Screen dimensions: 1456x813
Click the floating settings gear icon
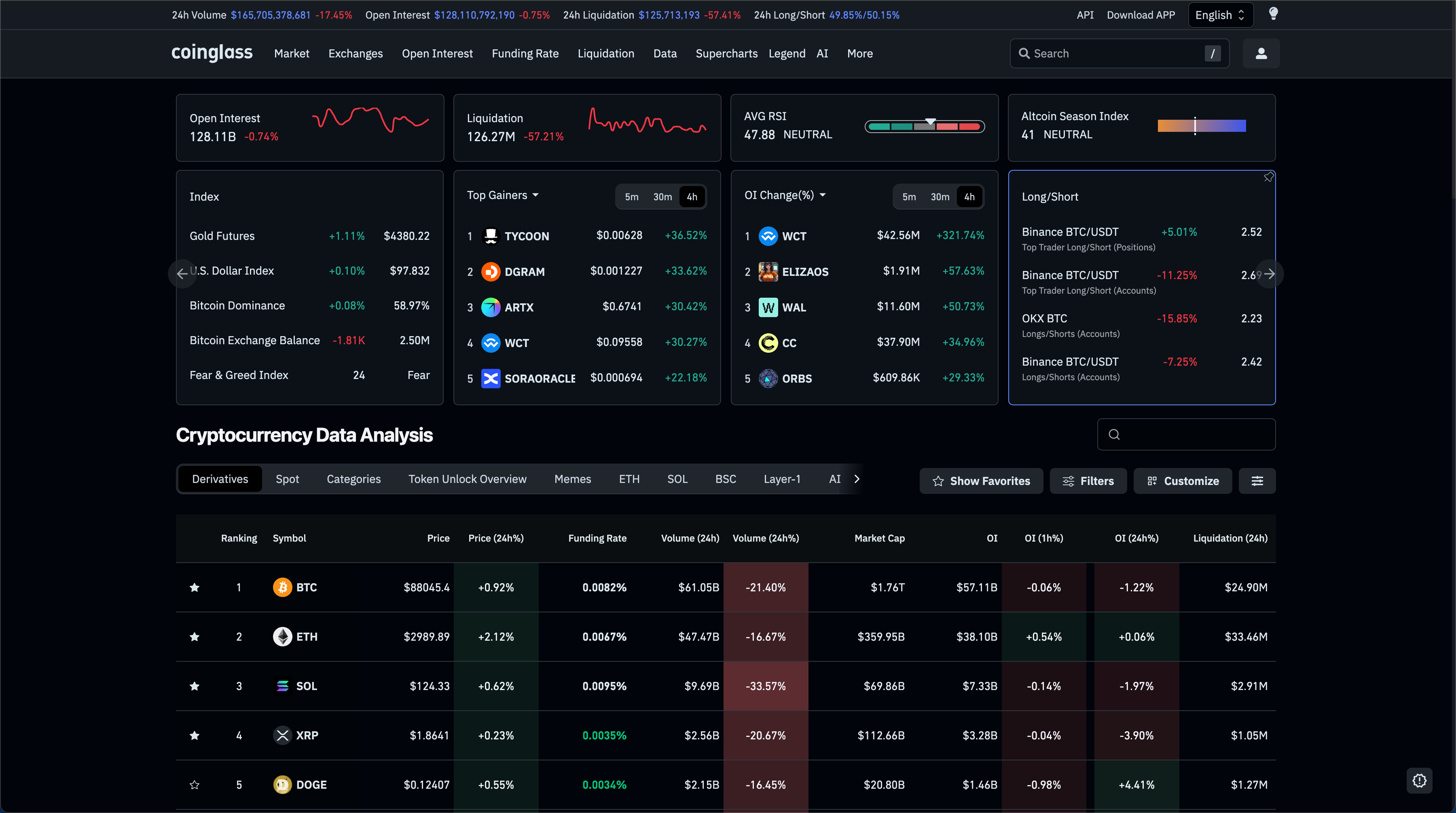tap(1419, 781)
